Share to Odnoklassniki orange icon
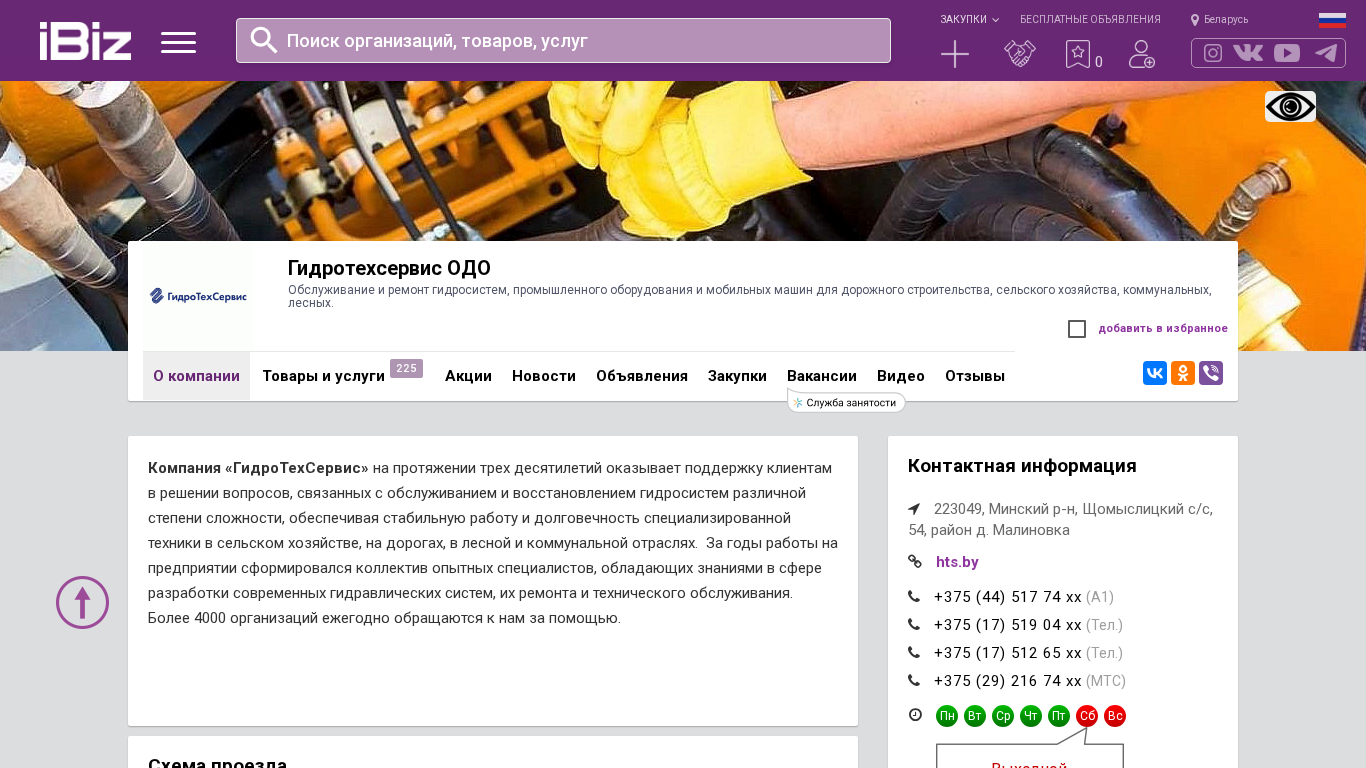 (1183, 373)
